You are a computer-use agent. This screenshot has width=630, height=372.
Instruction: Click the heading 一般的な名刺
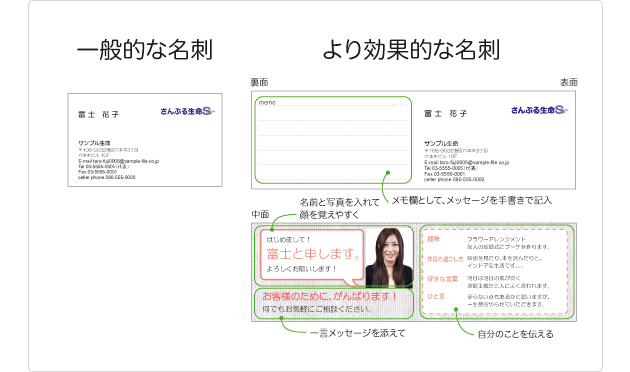(x=145, y=50)
